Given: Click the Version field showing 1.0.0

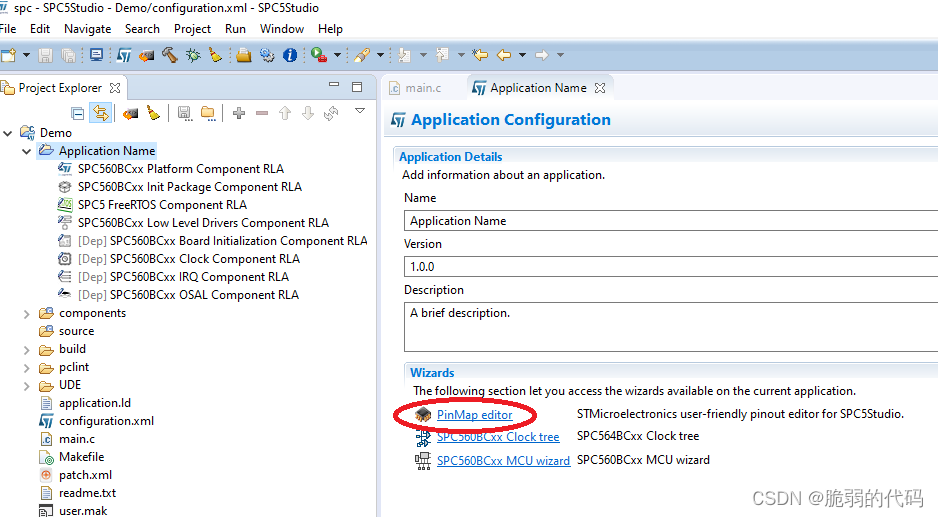Looking at the screenshot, I should pyautogui.click(x=671, y=266).
